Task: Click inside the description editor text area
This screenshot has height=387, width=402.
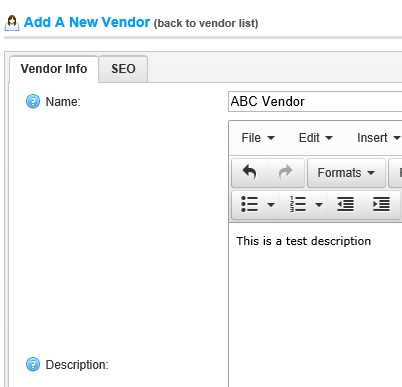Action: click(x=315, y=305)
